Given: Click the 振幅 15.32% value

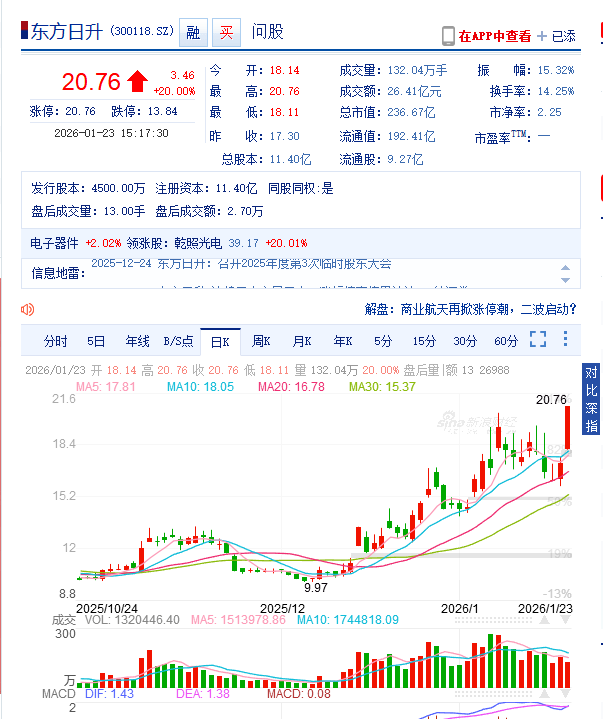Looking at the screenshot, I should pos(556,70).
